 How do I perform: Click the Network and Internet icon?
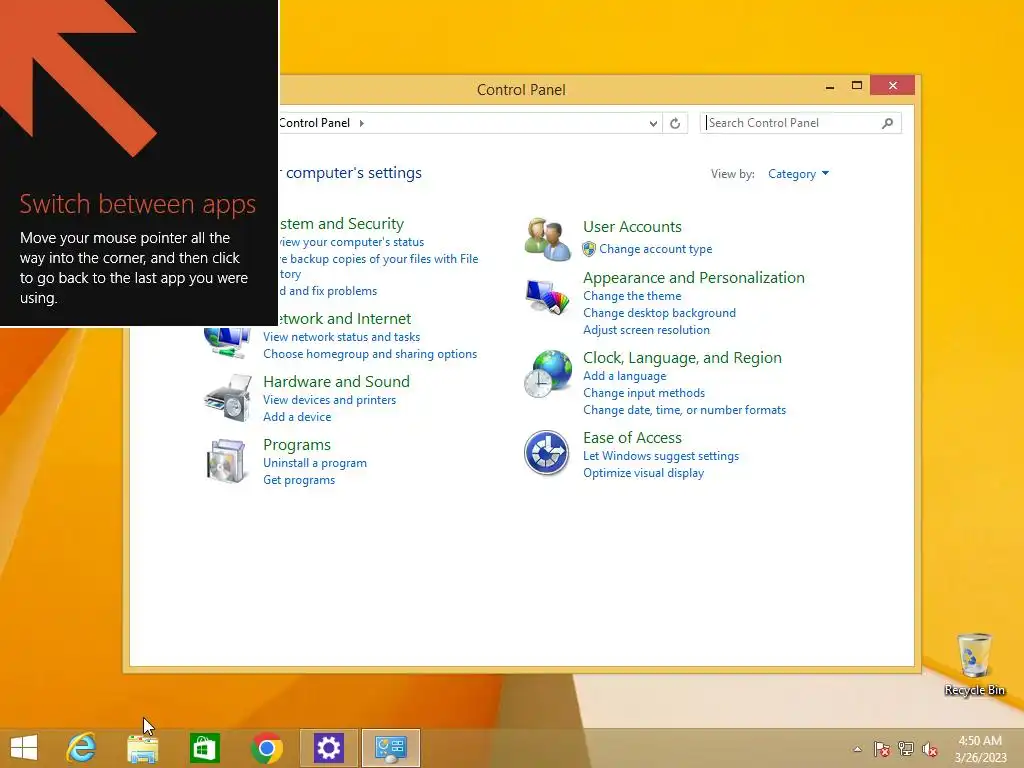tap(227, 343)
